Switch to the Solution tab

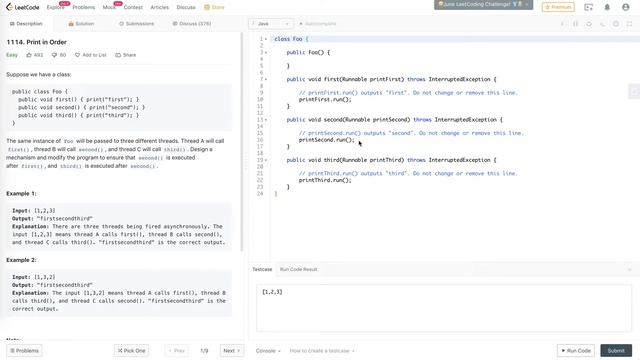[81, 24]
